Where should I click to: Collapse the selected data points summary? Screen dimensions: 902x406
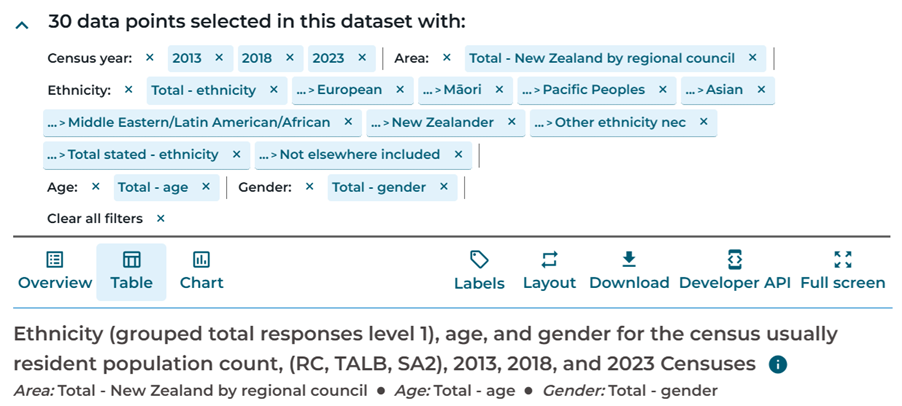coord(22,26)
